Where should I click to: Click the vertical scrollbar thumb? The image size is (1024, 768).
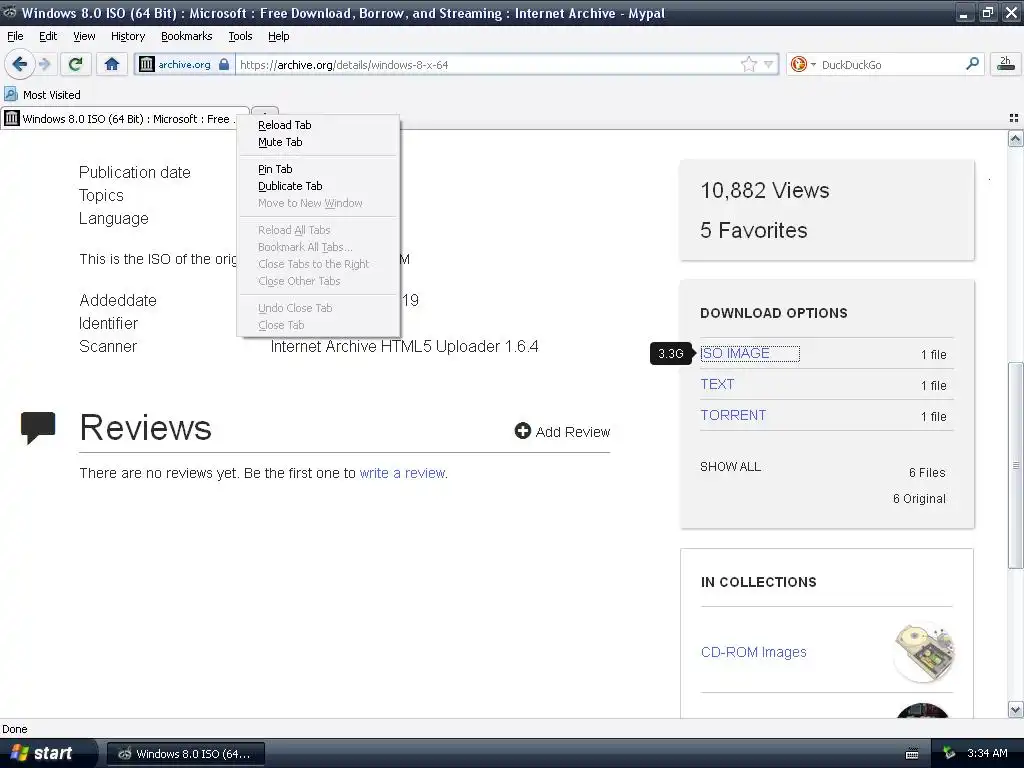pyautogui.click(x=1015, y=465)
